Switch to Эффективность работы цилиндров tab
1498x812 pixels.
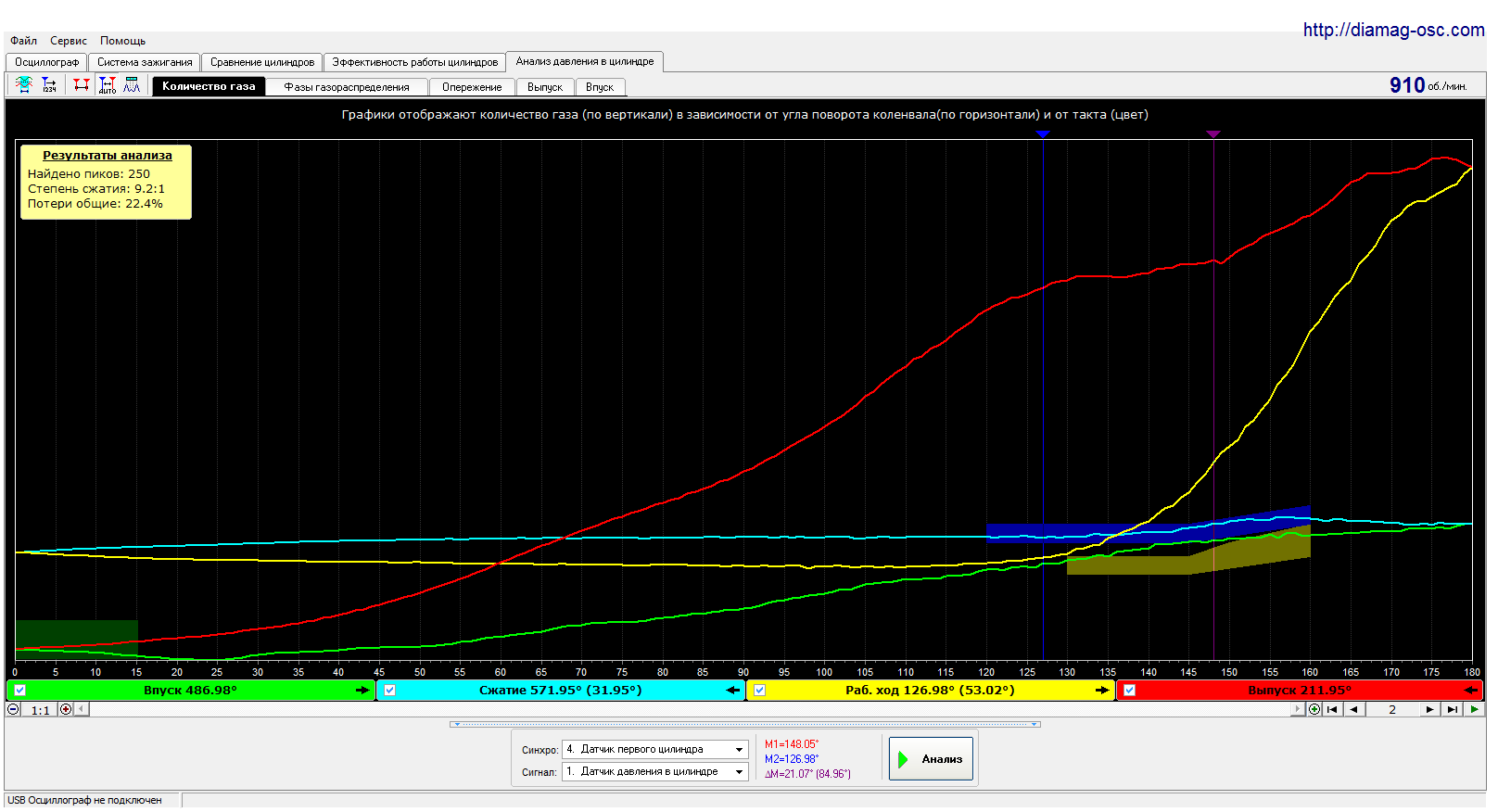click(x=415, y=62)
